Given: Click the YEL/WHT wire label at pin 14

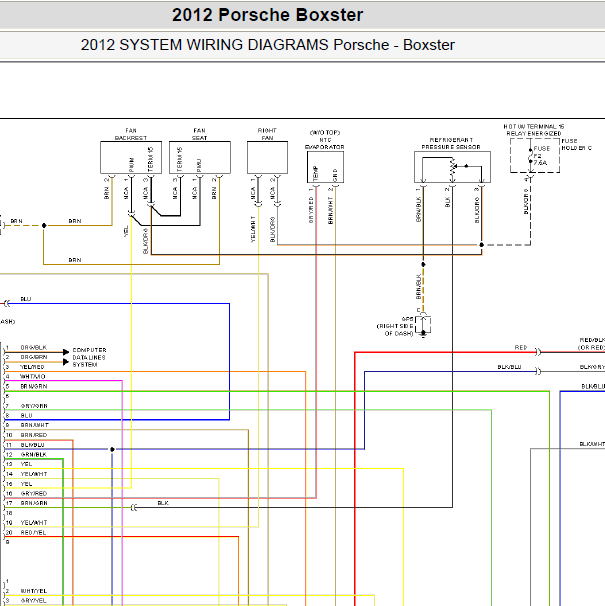Looking at the screenshot, I should tap(34, 474).
